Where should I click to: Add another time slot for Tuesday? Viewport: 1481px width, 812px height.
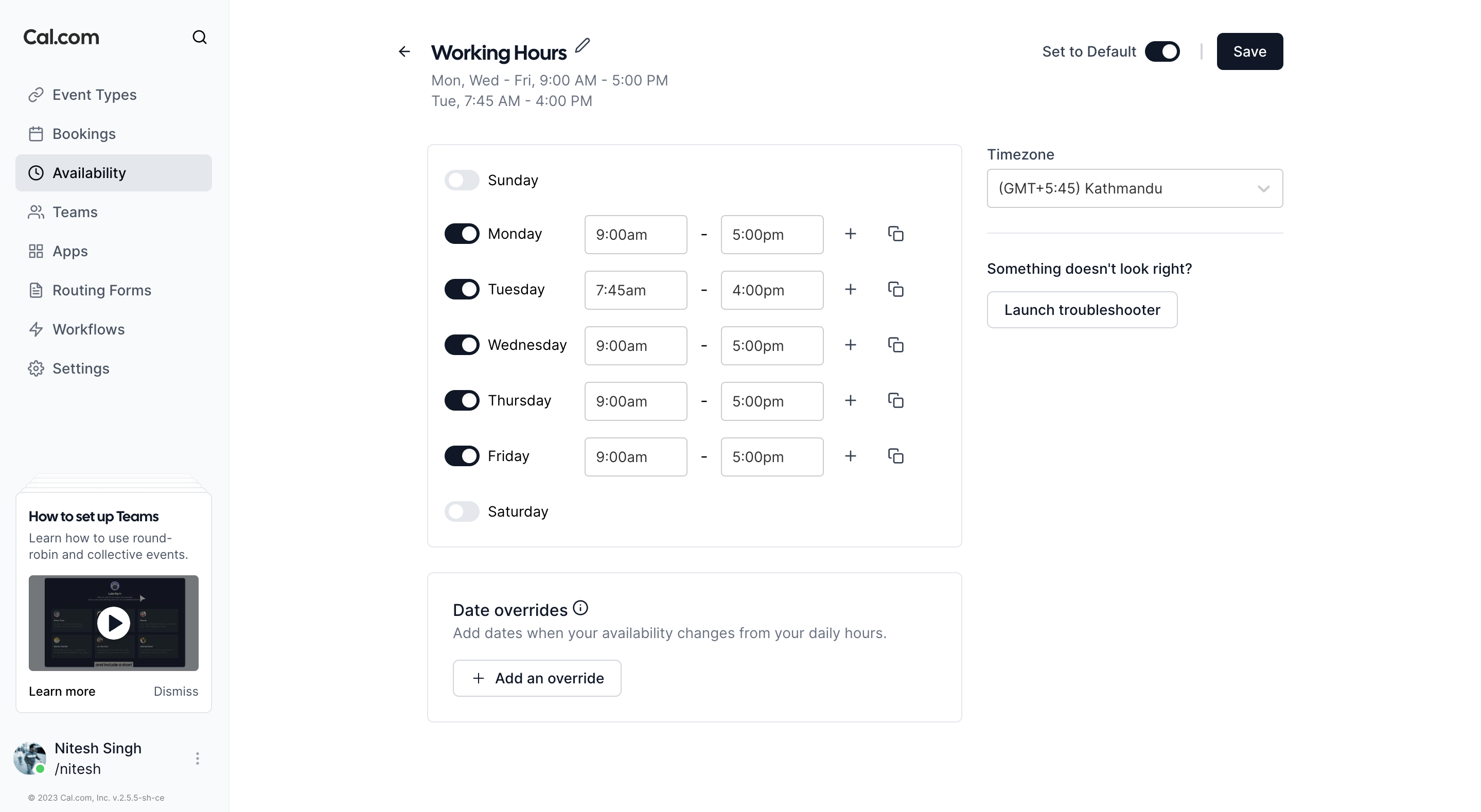(x=850, y=289)
